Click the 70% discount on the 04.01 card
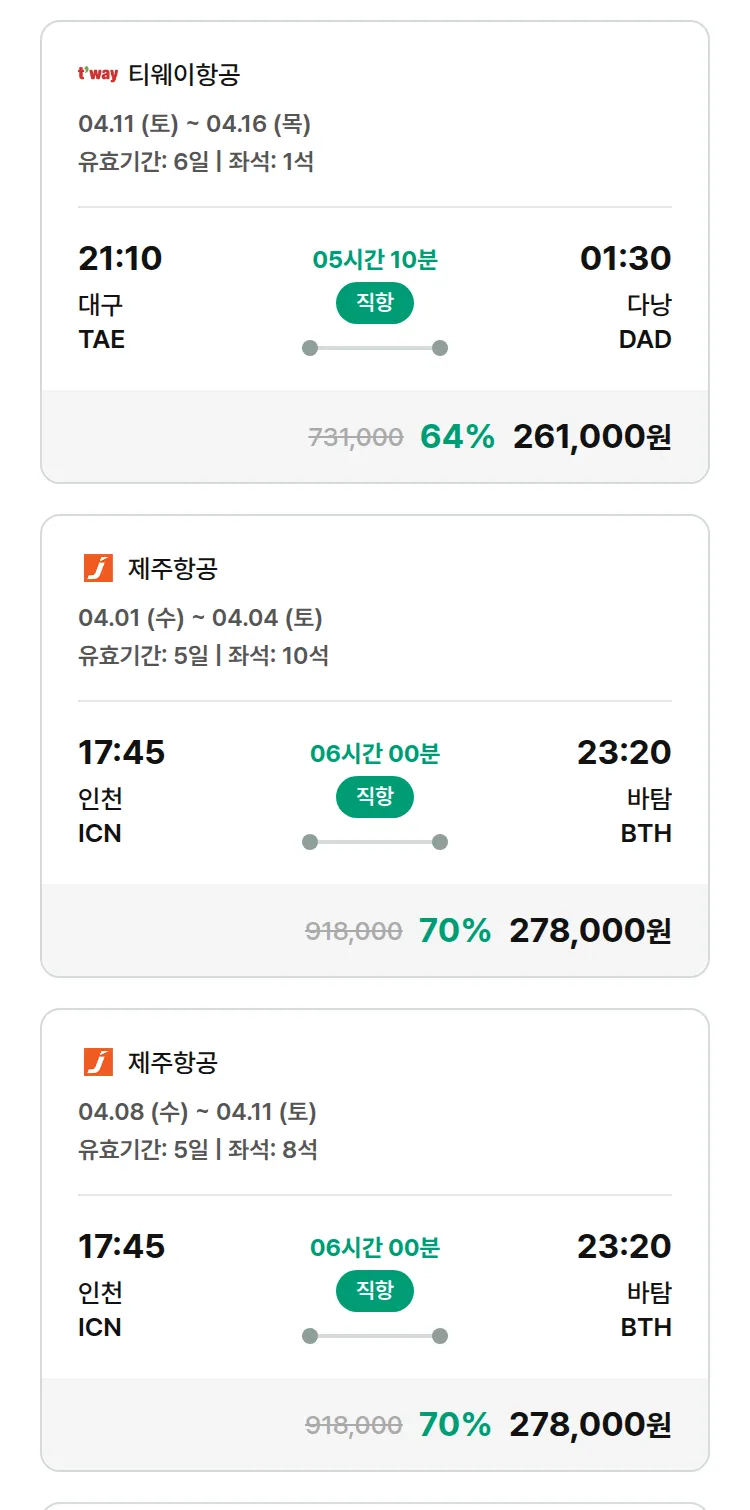Image resolution: width=750 pixels, height=1510 pixels. click(x=455, y=931)
